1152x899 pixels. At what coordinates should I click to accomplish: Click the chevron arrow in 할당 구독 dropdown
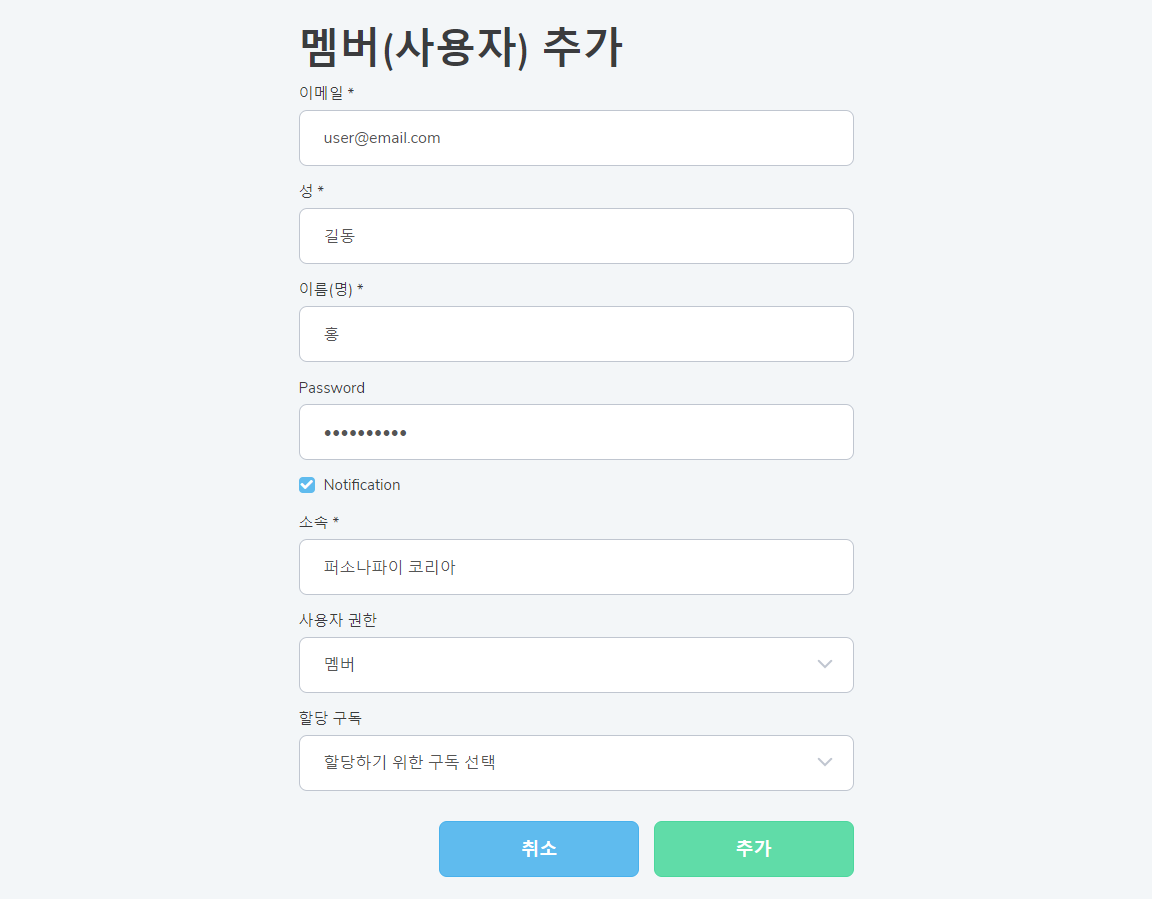[825, 763]
